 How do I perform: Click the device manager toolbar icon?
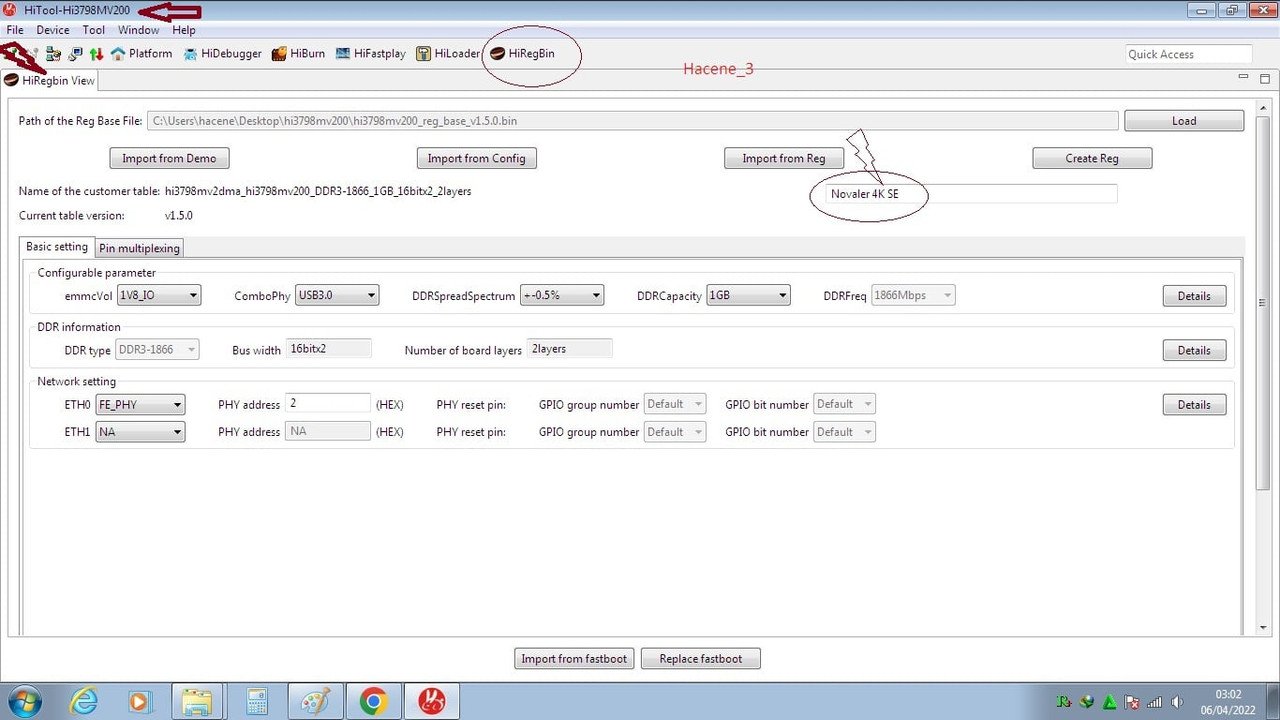point(54,54)
